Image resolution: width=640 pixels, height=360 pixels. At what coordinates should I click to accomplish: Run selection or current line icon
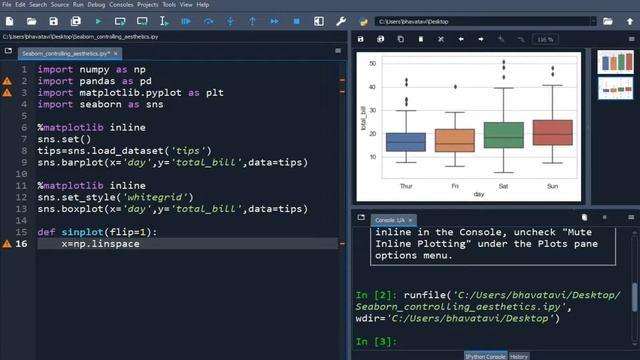(x=164, y=21)
